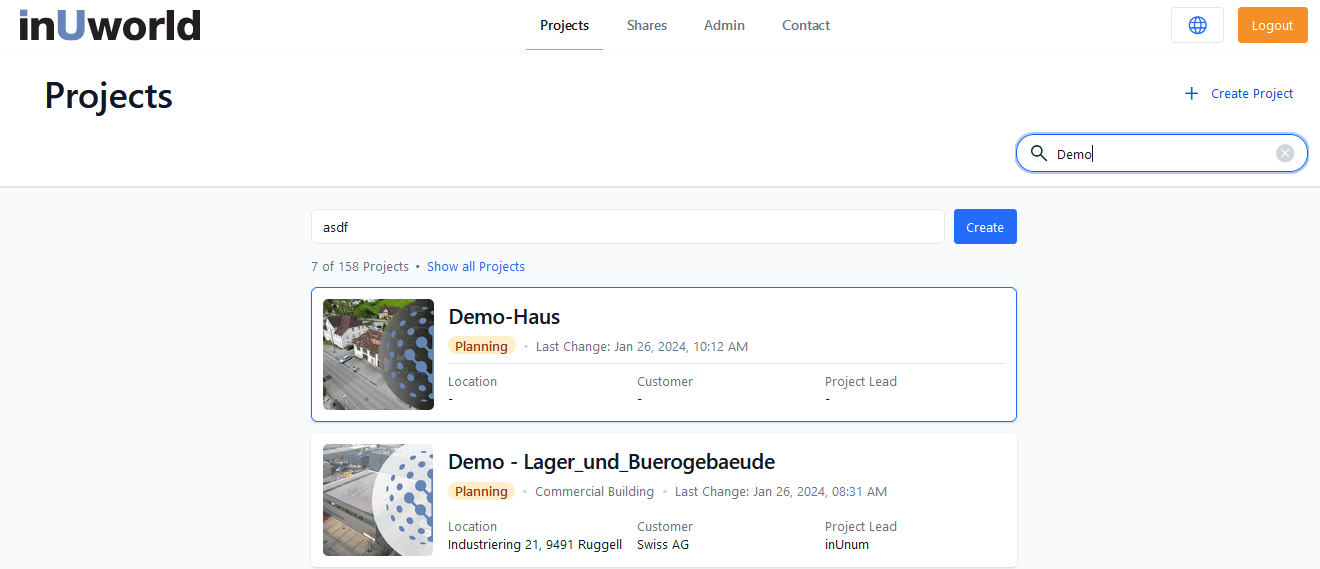Open the Demo - Lager_und_Buerogebaeude title

(x=611, y=462)
